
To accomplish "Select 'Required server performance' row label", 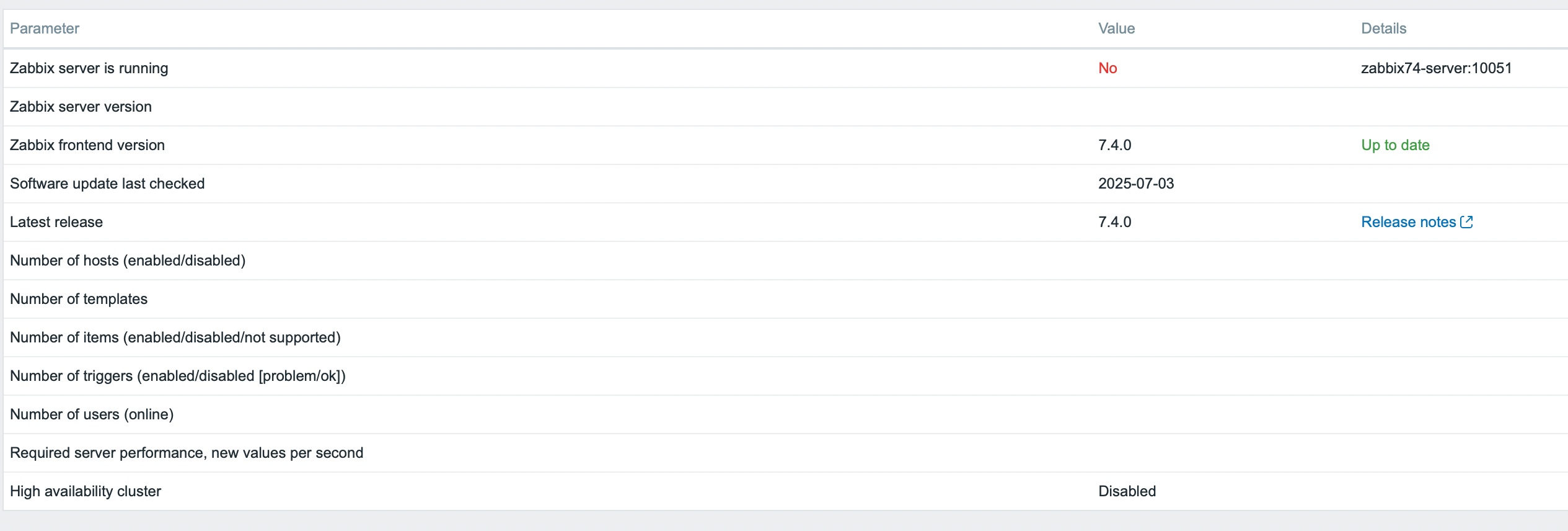I will [187, 453].
